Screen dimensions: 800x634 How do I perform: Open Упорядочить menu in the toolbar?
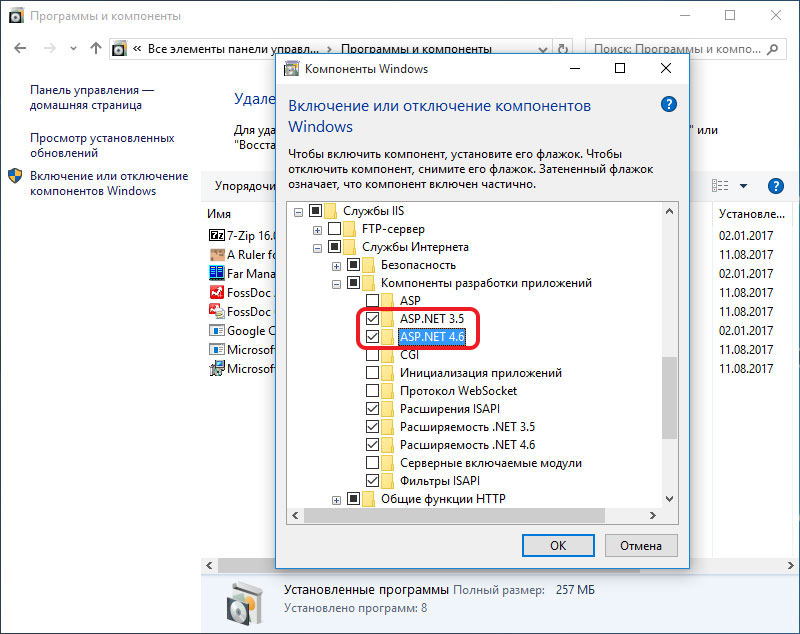[245, 186]
